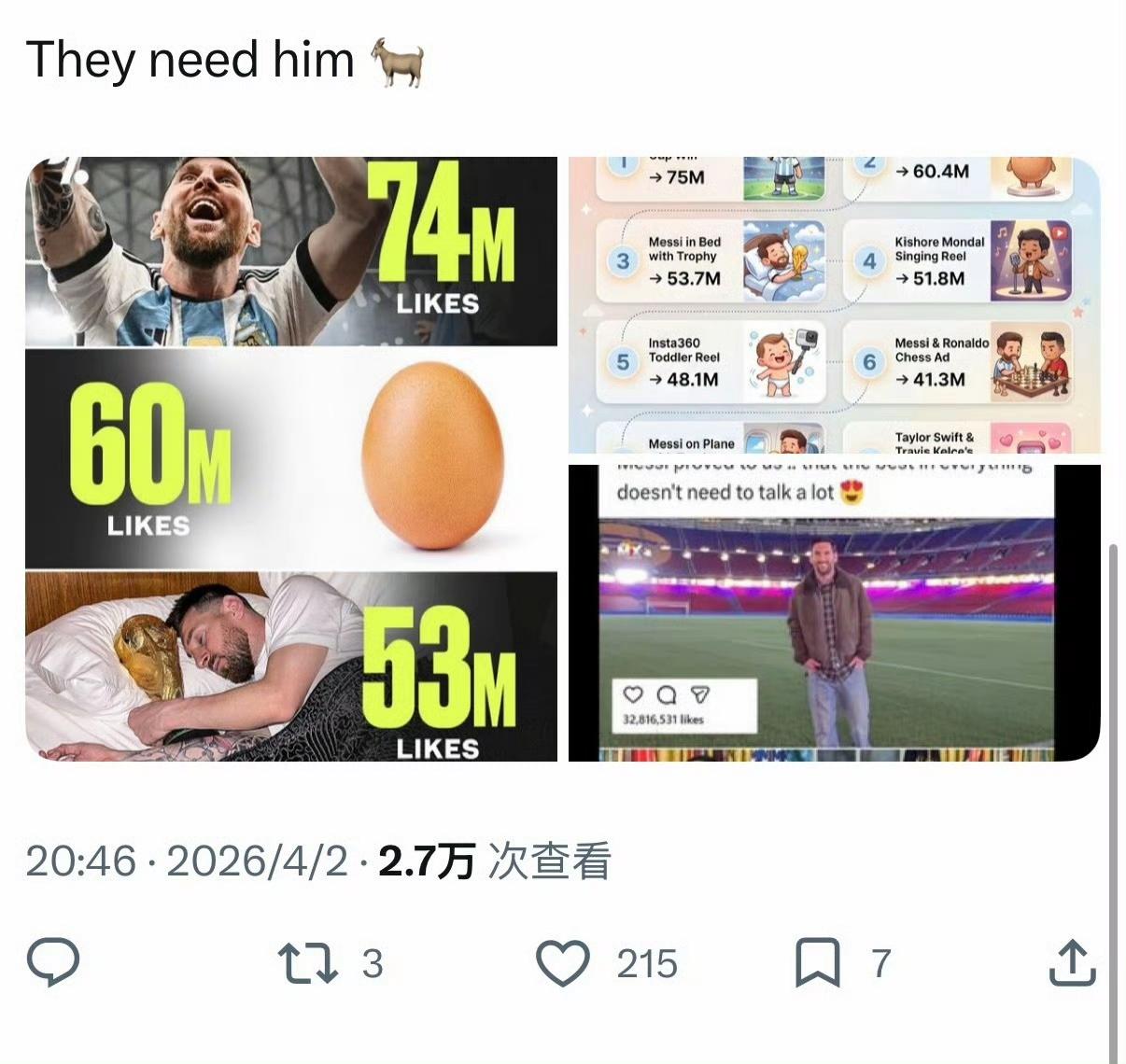Open the Messi stadium photo
The height and width of the screenshot is (1064, 1126).
[x=835, y=612]
